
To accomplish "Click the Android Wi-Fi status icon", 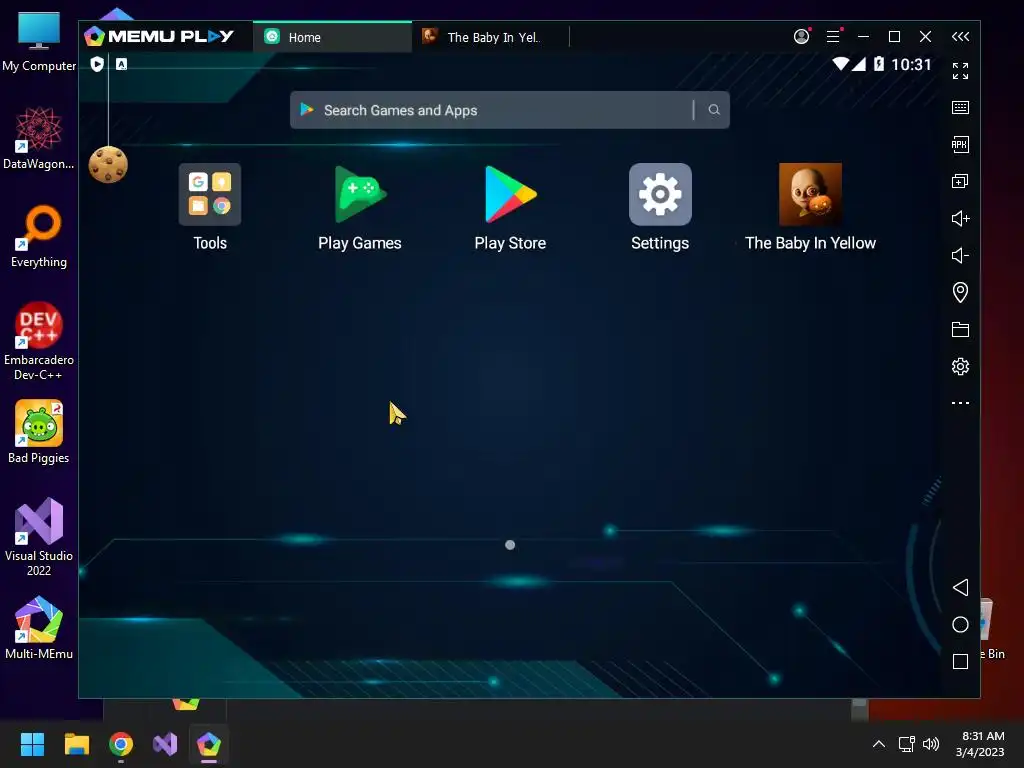I will tap(840, 64).
